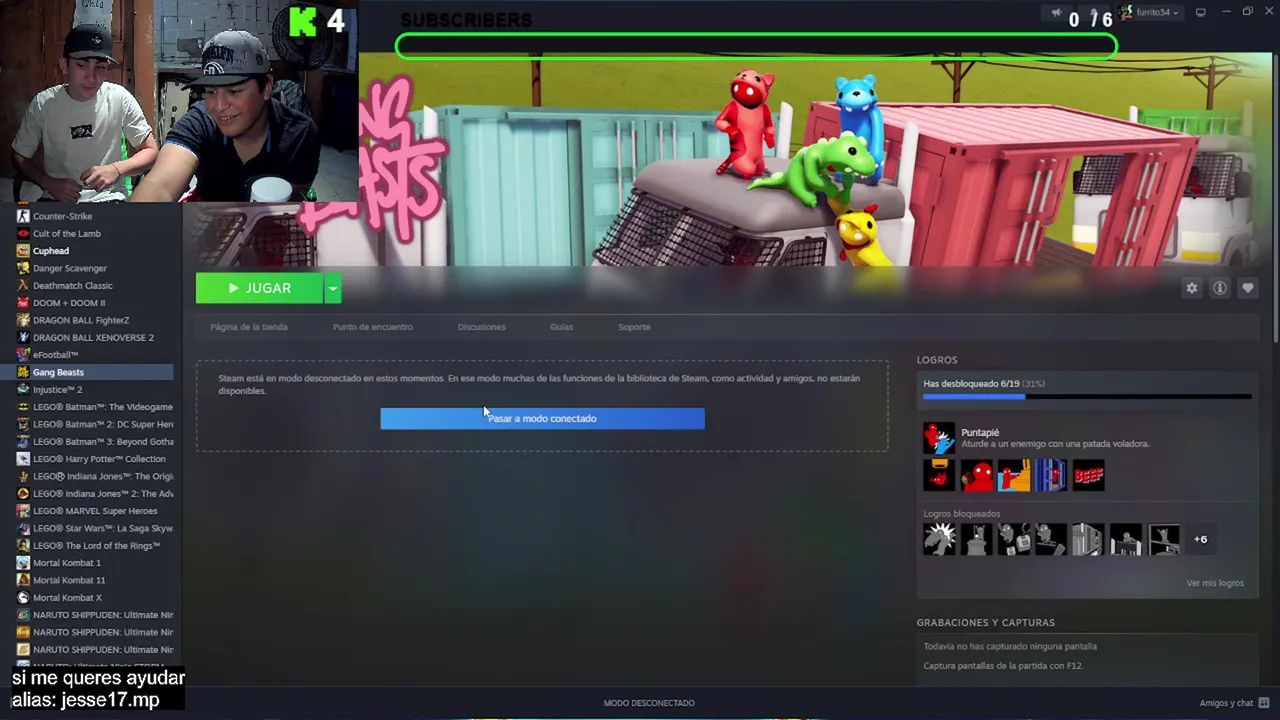Go to Punto de encuentro tab
The width and height of the screenshot is (1280, 720).
tap(372, 327)
